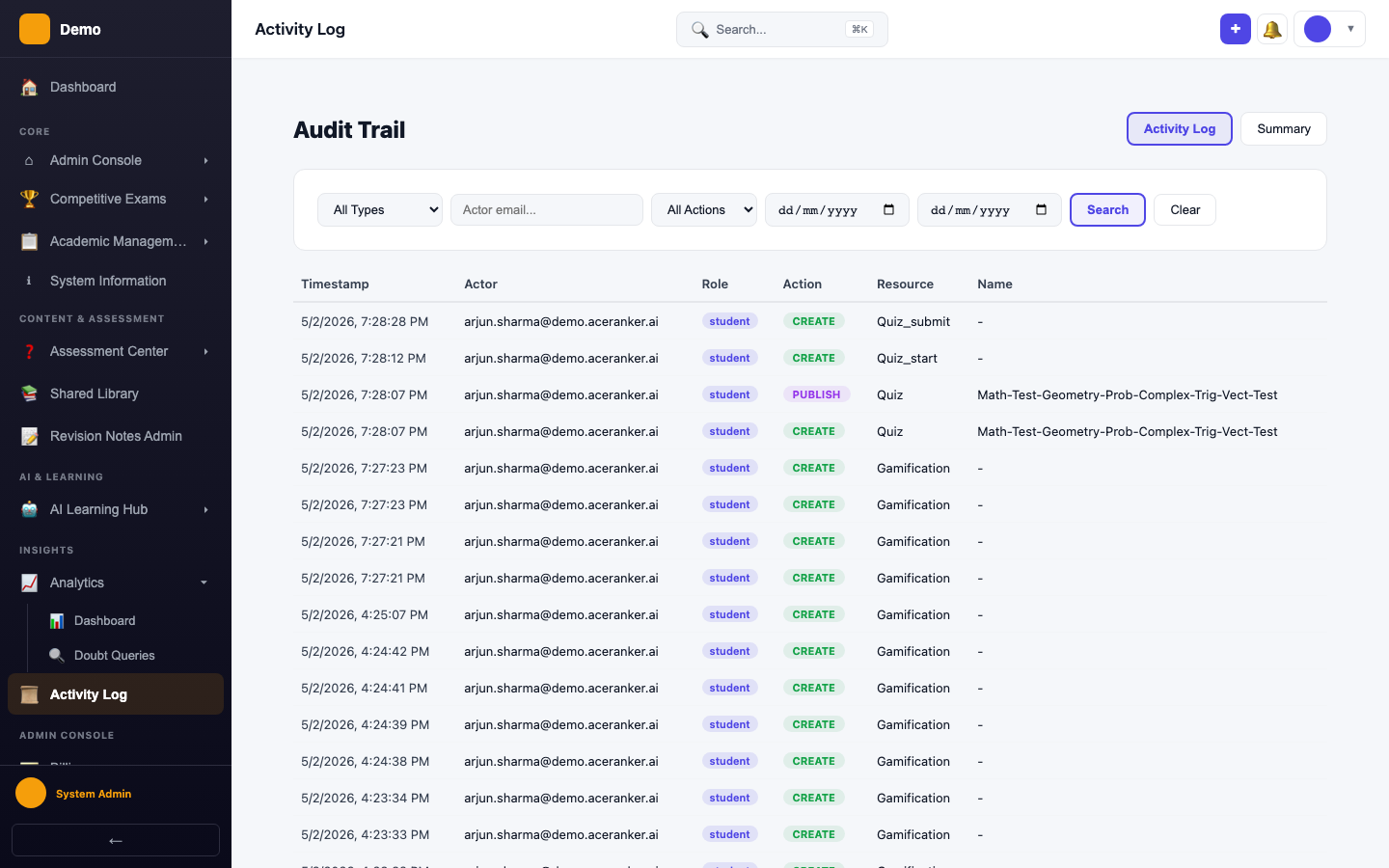The height and width of the screenshot is (868, 1389).
Task: Click the Assessment Center question mark icon
Action: click(29, 351)
